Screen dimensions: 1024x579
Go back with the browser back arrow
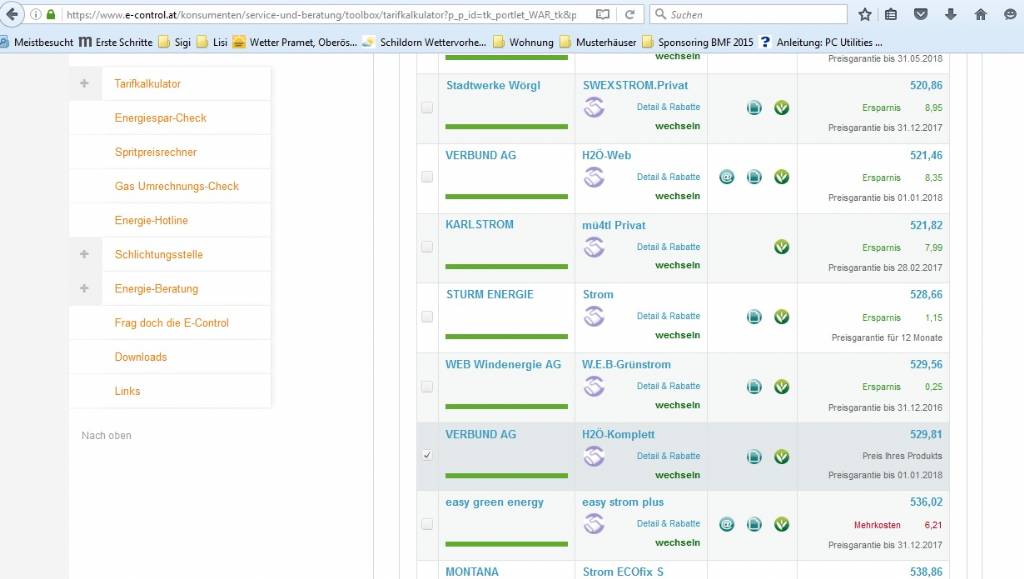coord(12,14)
